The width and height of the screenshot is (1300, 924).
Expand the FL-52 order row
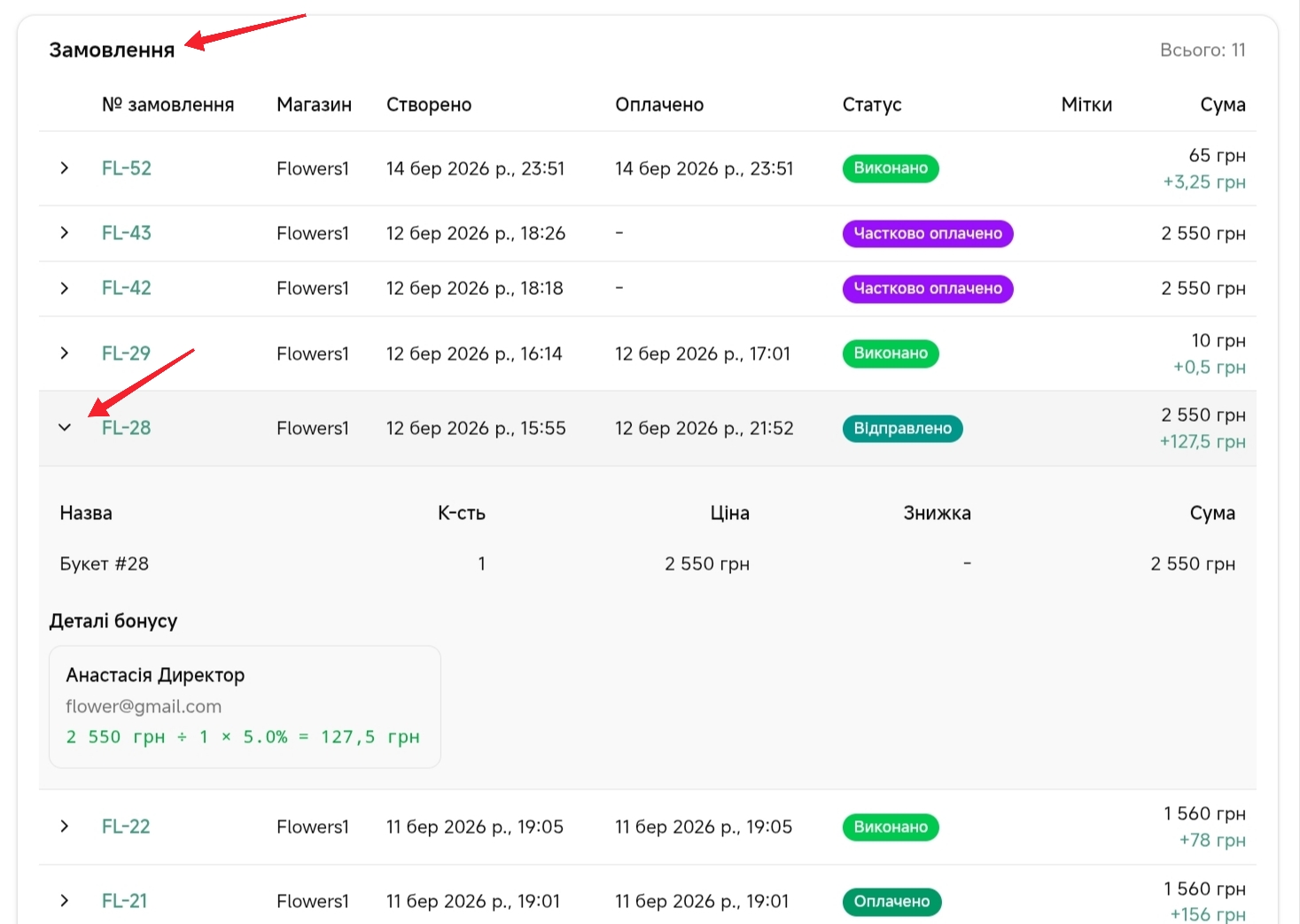tap(64, 168)
